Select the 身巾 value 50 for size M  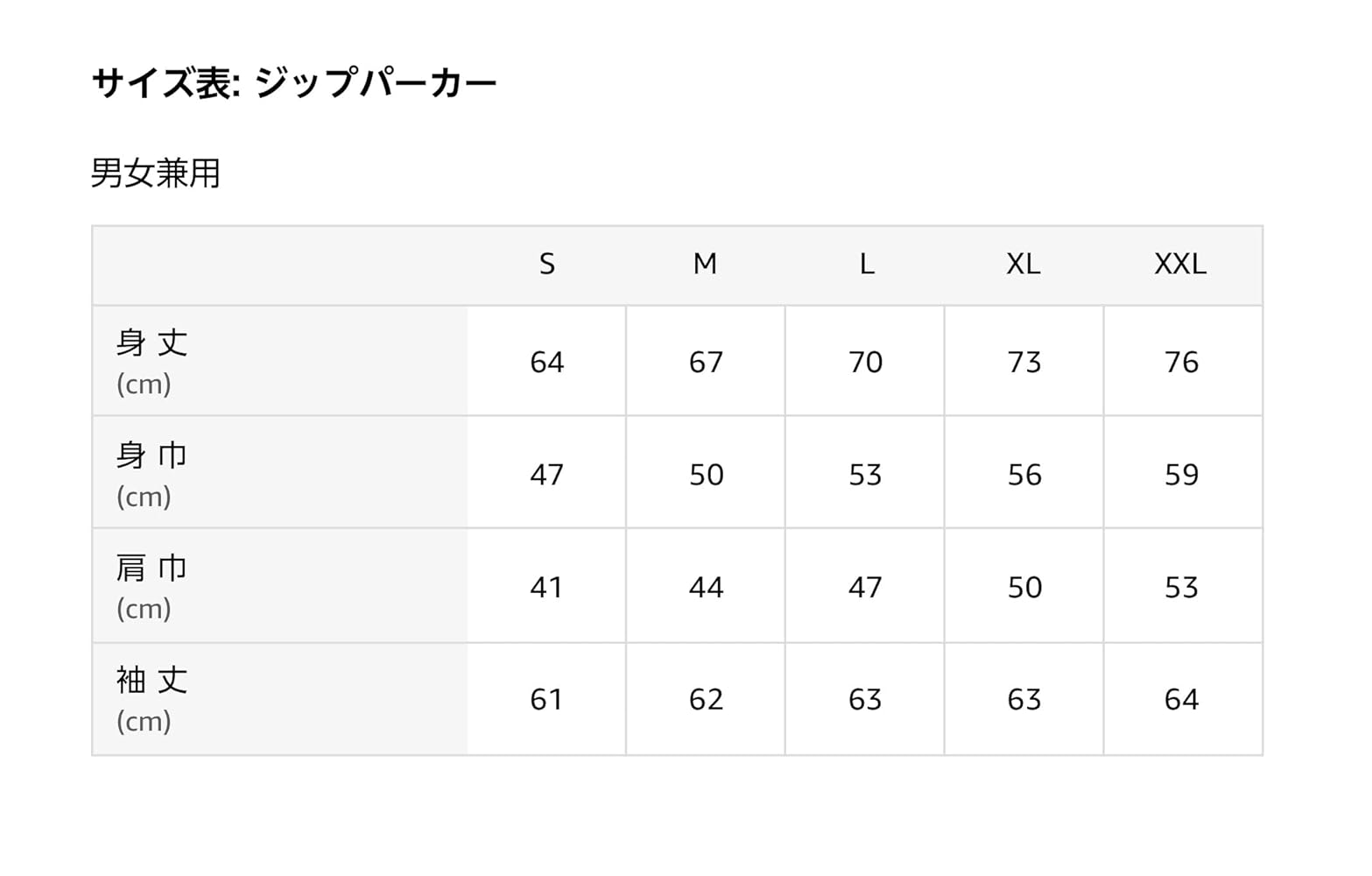(x=706, y=475)
